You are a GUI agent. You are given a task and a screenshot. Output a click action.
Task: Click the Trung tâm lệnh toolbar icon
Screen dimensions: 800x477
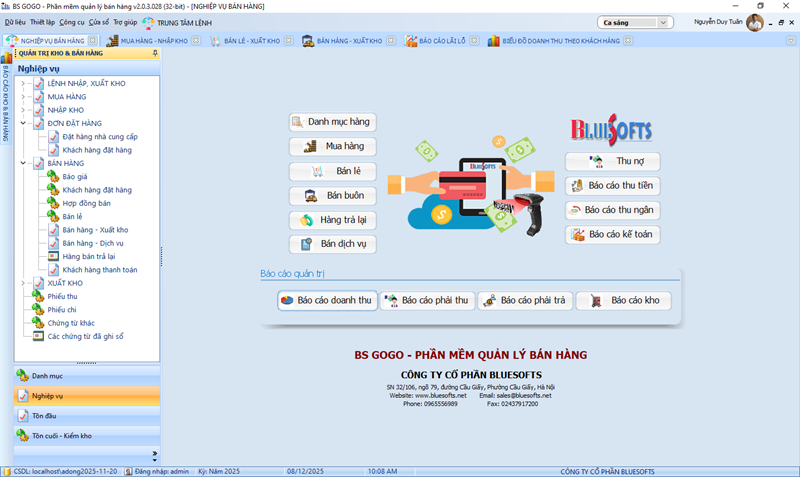148,21
